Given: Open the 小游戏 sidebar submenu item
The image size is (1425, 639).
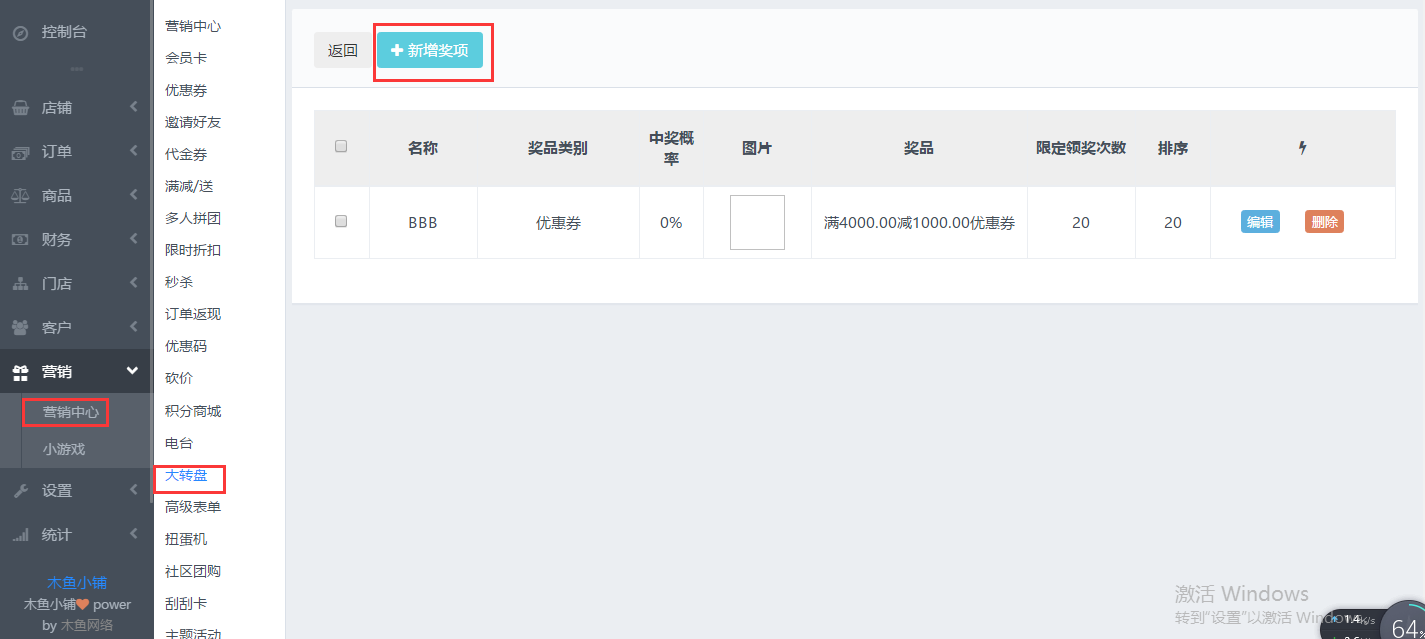Looking at the screenshot, I should [64, 449].
